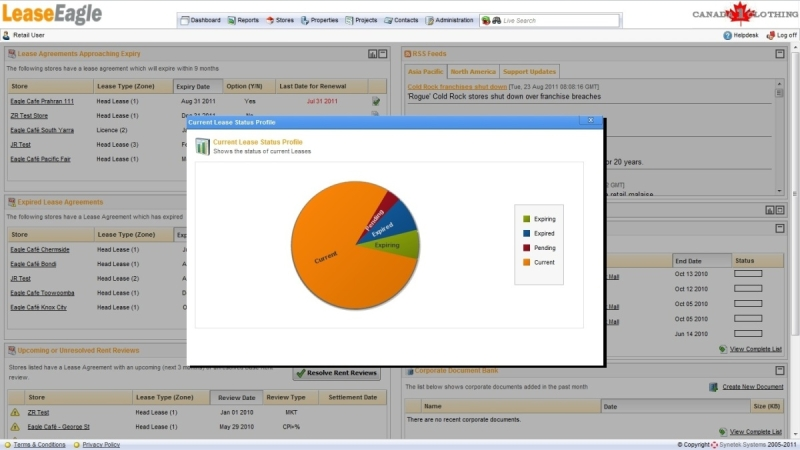
Task: Open Eagle Café Knox City store
Action: click(38, 307)
